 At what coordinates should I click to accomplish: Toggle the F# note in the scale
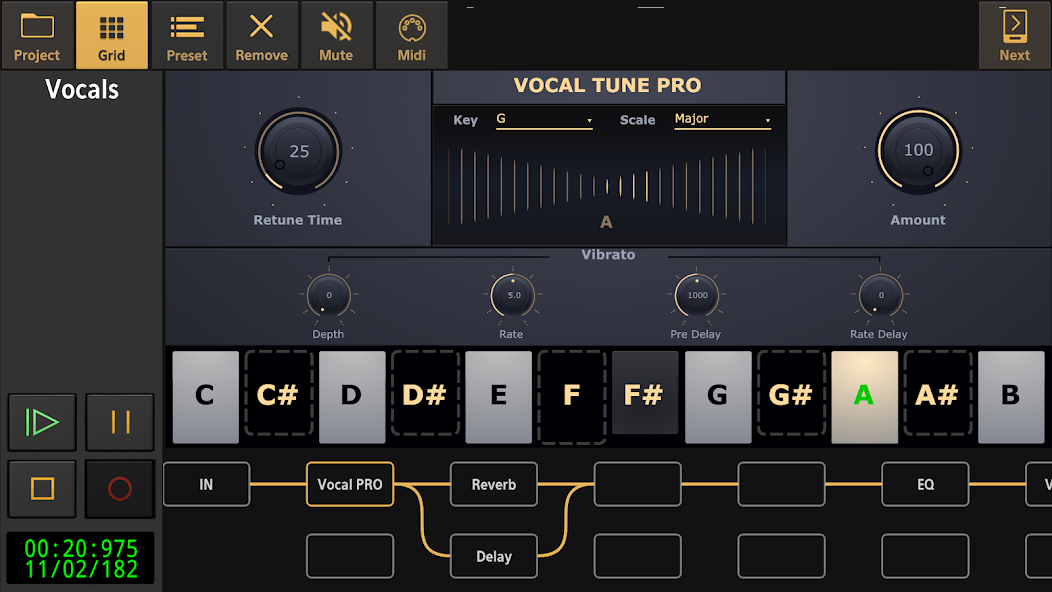[x=645, y=396]
